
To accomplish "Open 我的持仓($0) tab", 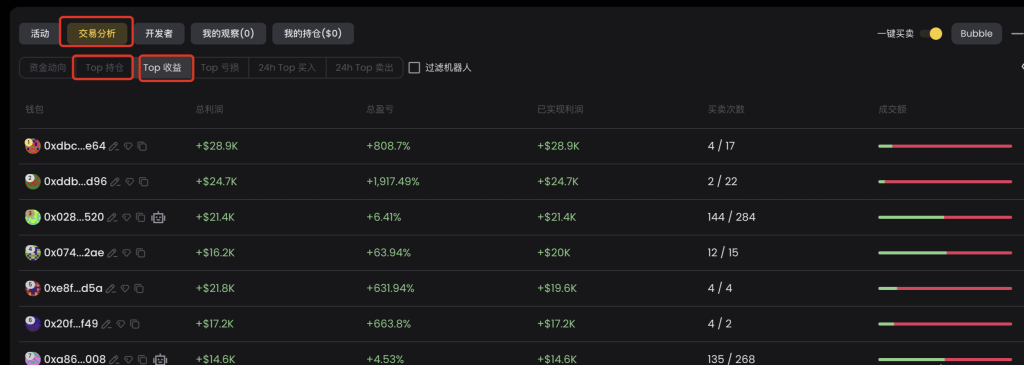I will pyautogui.click(x=313, y=34).
